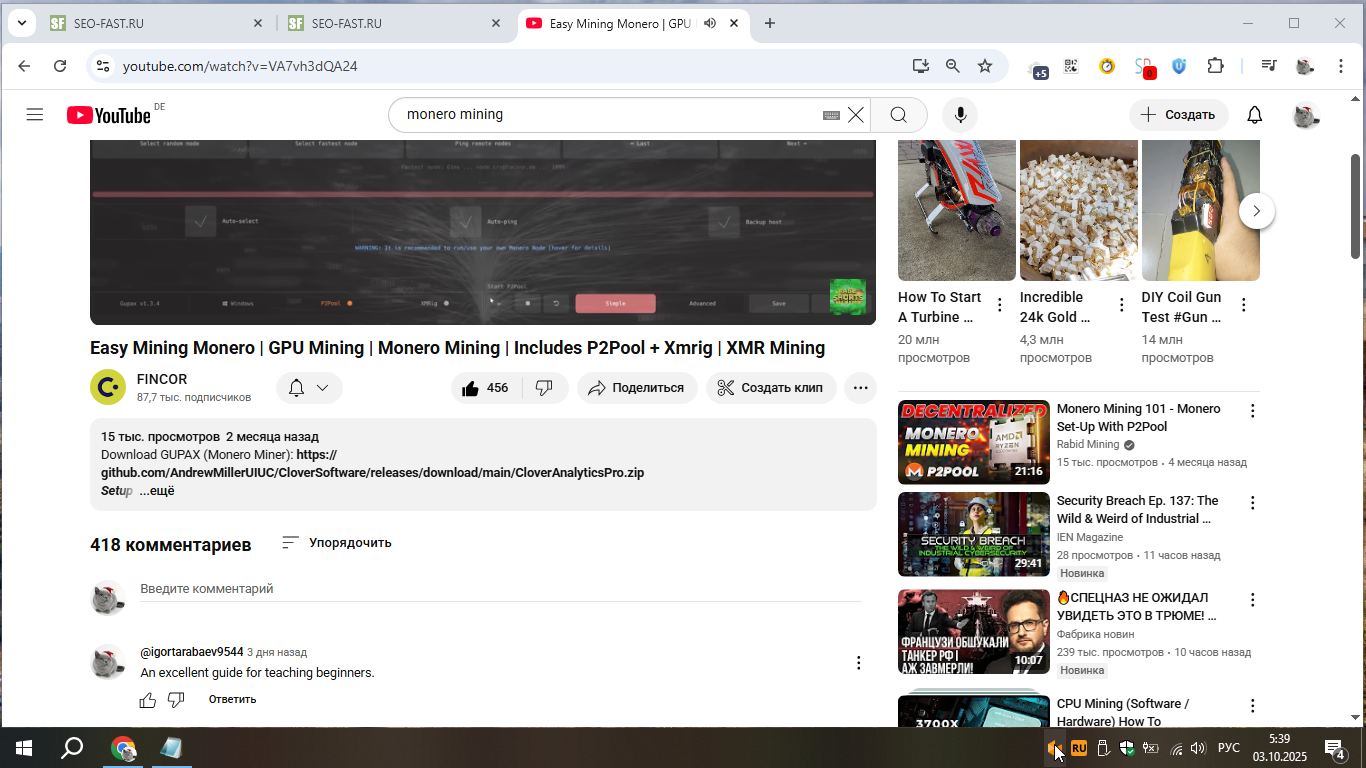The width and height of the screenshot is (1366, 768).
Task: Bookmark this page with the star icon
Action: click(x=985, y=66)
